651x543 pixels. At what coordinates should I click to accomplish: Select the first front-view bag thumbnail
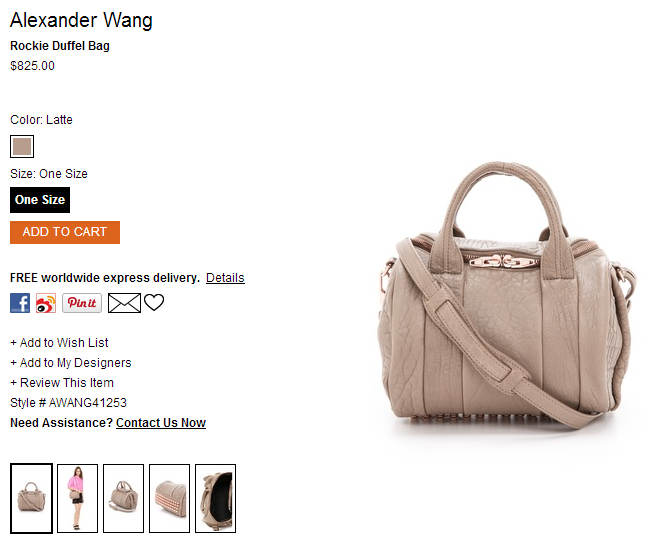coord(32,498)
